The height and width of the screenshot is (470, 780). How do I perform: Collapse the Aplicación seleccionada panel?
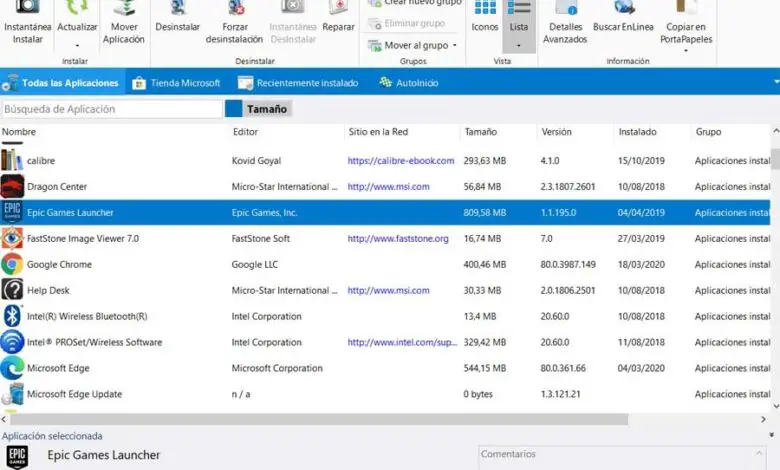(x=772, y=435)
